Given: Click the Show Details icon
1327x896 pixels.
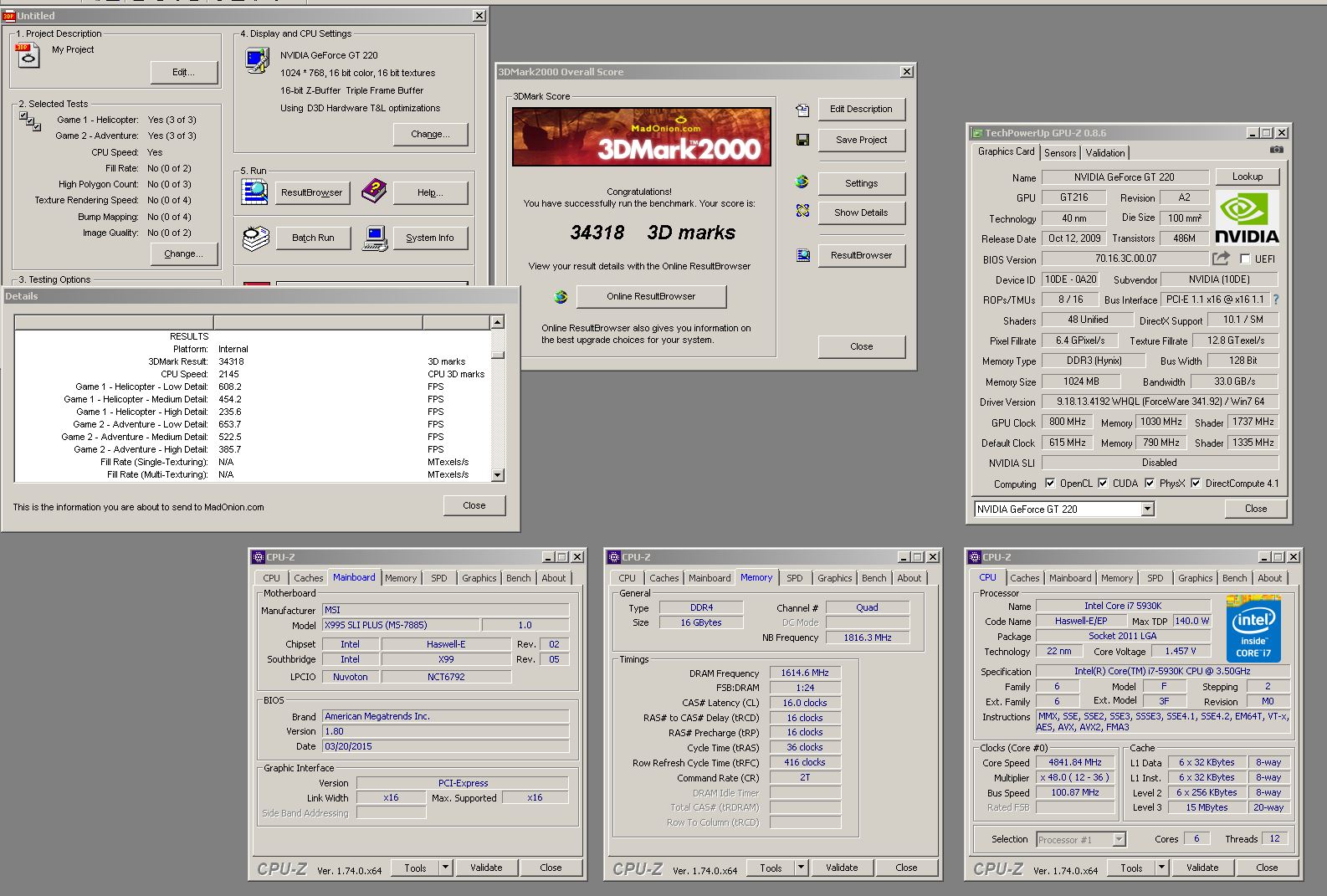Looking at the screenshot, I should point(802,211).
